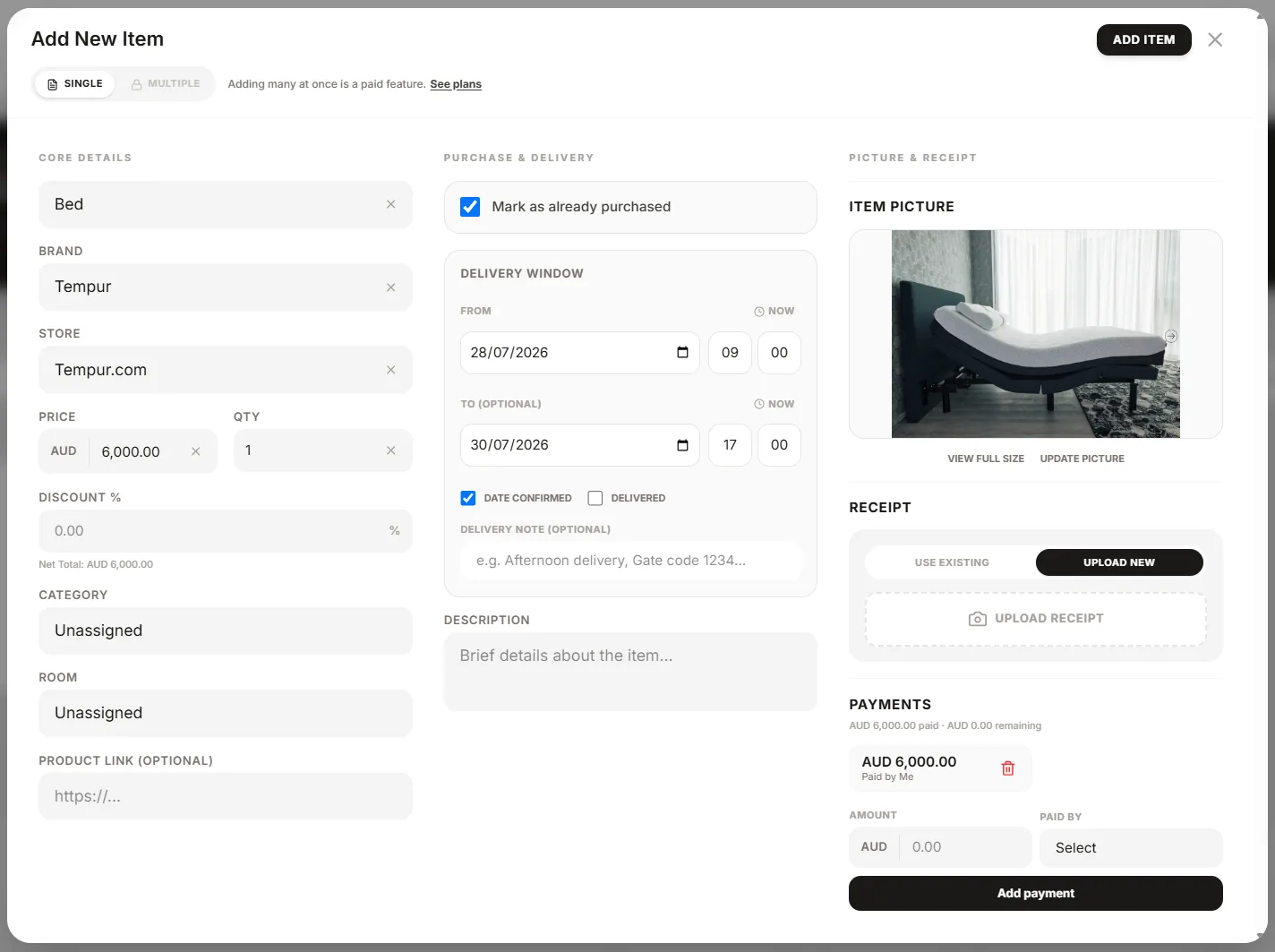Image resolution: width=1275 pixels, height=952 pixels.
Task: Click the To date 30/07/2026 field
Action: [580, 445]
